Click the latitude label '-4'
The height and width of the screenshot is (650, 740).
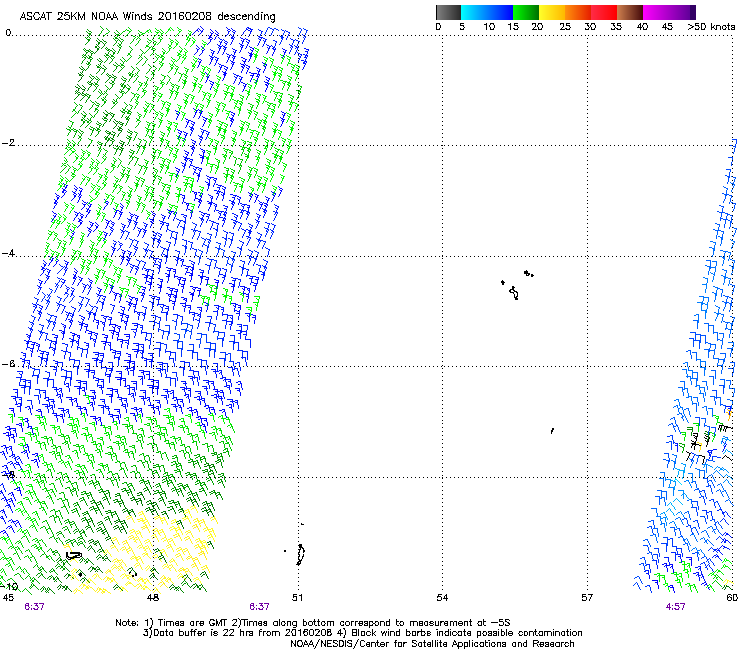coord(8,253)
